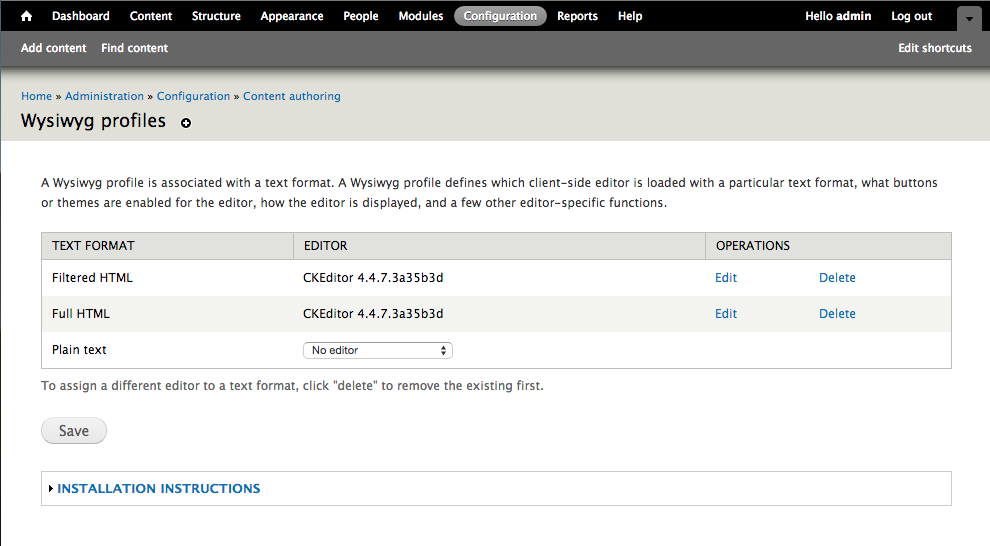990x546 pixels.
Task: Click the Find content shortcut
Action: (134, 48)
